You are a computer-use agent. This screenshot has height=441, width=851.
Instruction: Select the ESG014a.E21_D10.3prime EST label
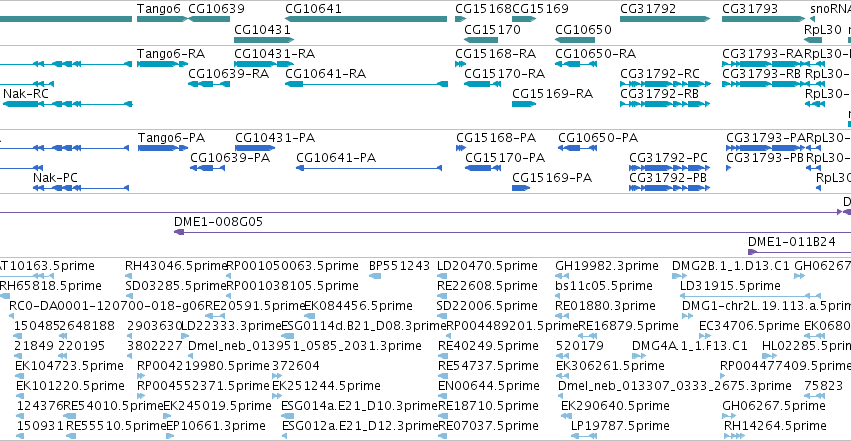pos(359,406)
